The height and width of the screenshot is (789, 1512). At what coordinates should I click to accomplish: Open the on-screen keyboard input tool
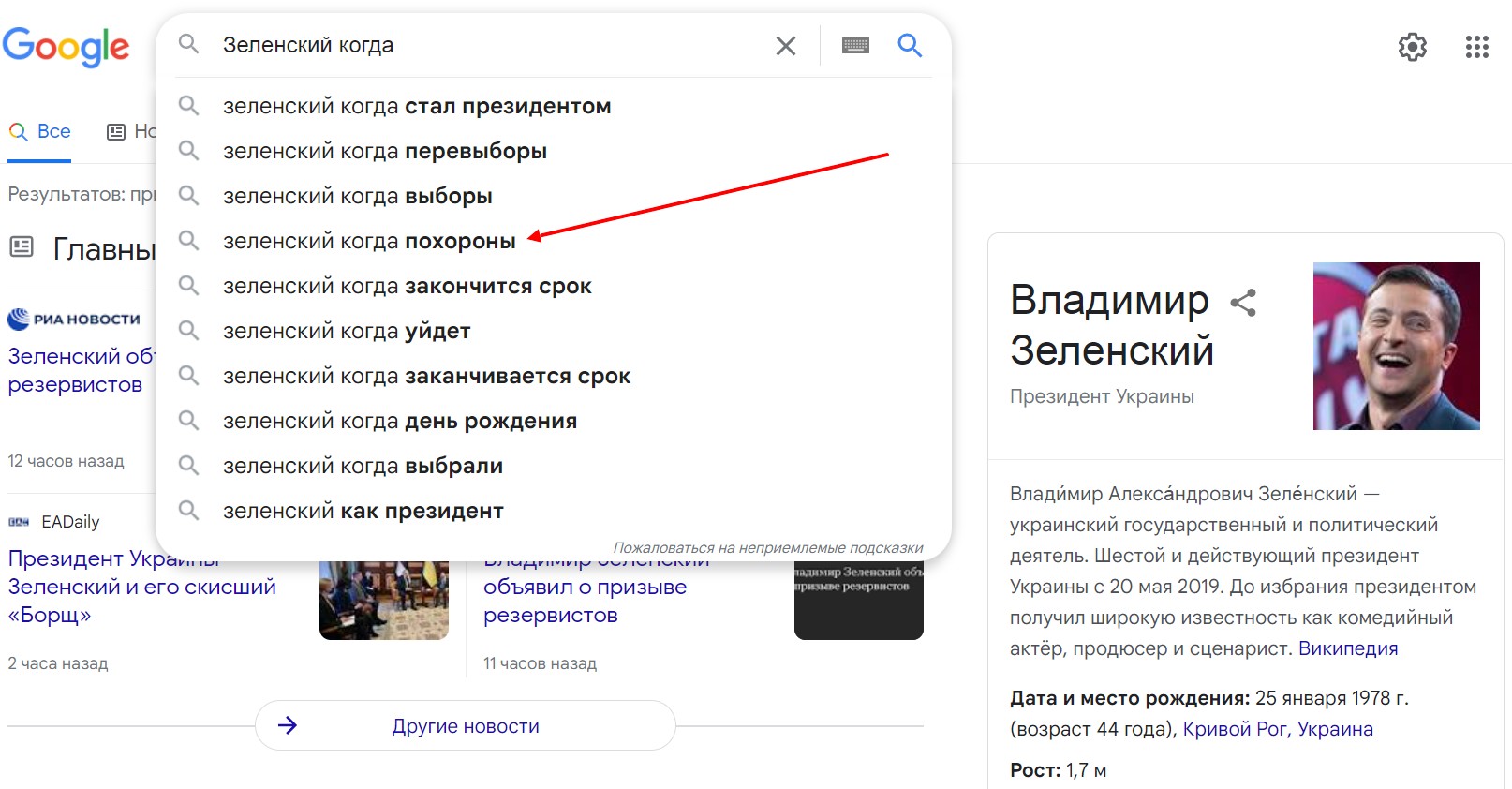pos(855,45)
